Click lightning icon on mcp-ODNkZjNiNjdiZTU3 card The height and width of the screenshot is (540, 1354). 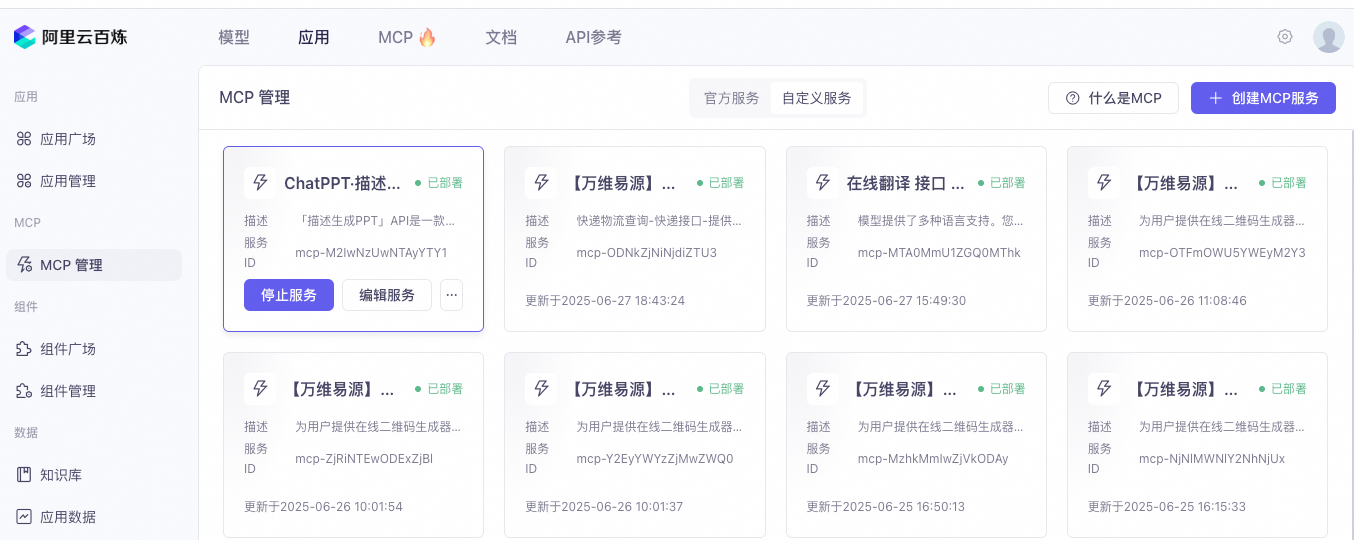541,183
